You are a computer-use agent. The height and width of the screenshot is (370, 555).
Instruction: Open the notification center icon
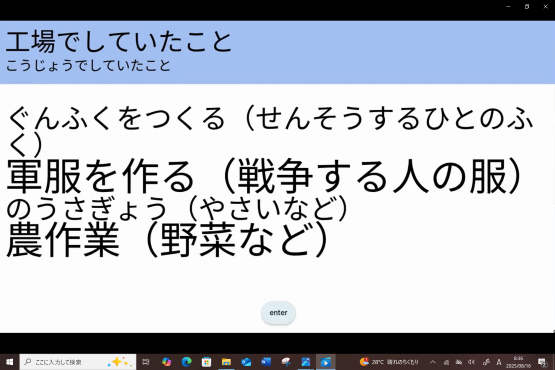pos(542,362)
